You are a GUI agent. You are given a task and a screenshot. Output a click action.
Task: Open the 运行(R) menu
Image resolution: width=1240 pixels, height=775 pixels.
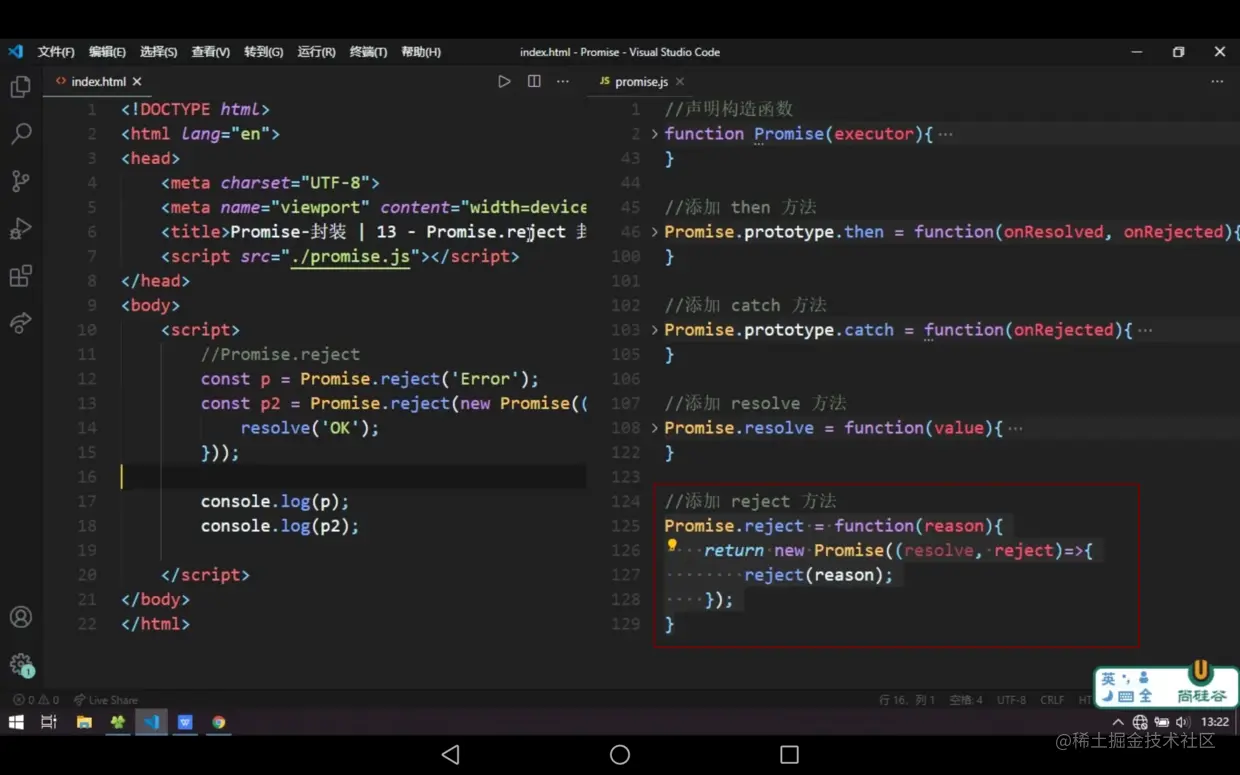pyautogui.click(x=316, y=52)
